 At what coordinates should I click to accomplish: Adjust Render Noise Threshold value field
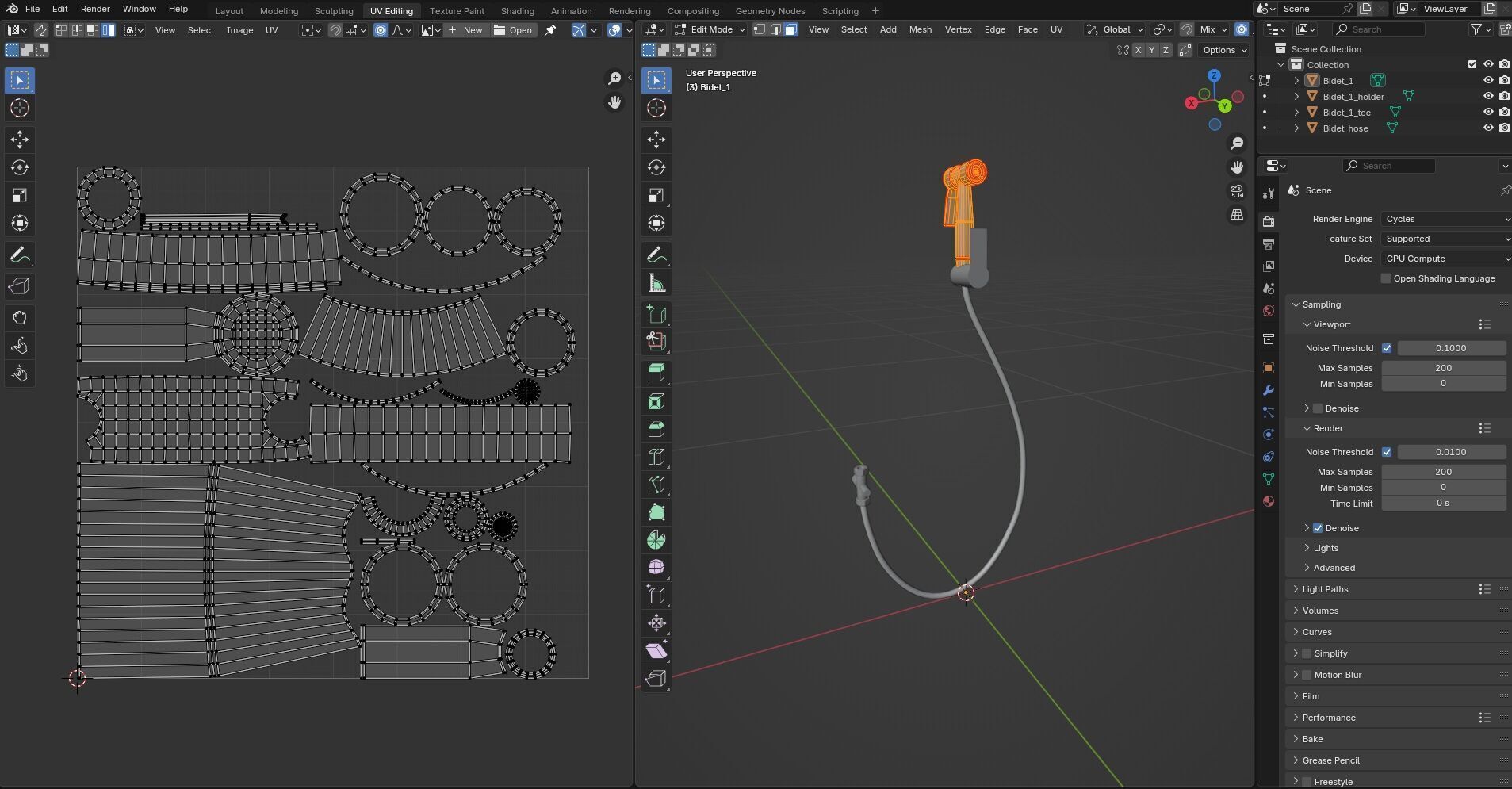(x=1451, y=452)
